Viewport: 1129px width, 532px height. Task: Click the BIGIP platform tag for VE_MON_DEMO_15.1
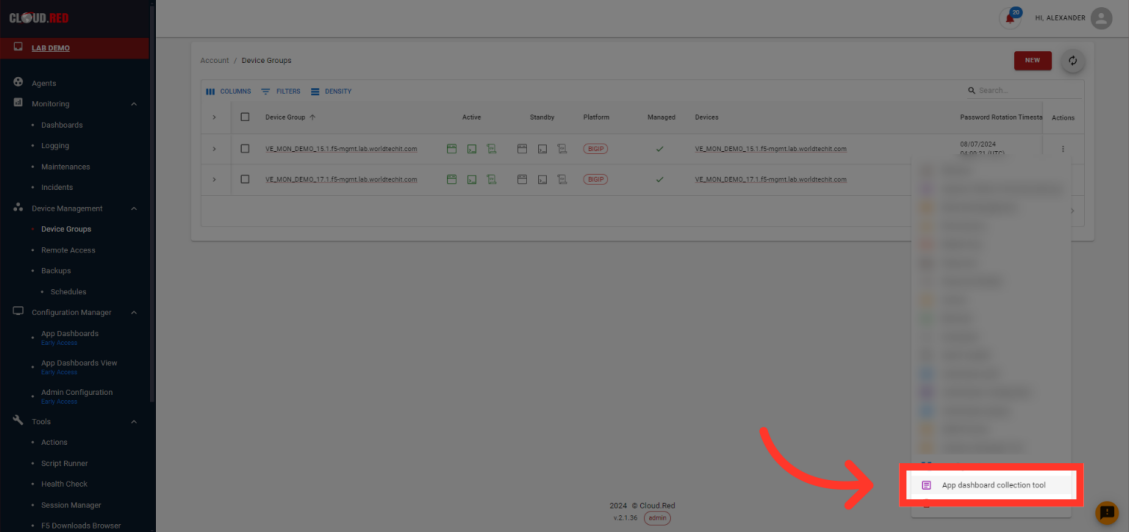click(x=595, y=149)
